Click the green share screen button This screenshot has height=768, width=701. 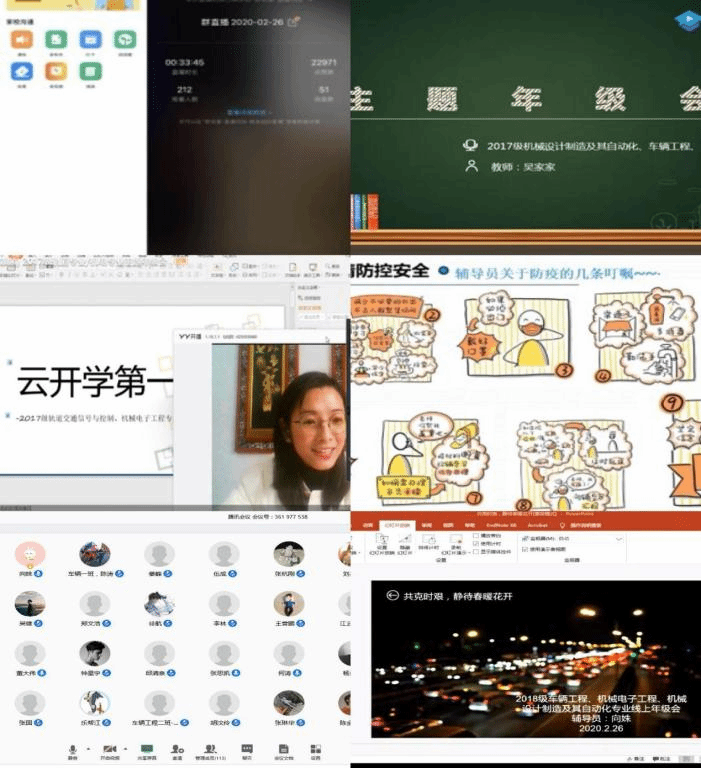[x=147, y=748]
